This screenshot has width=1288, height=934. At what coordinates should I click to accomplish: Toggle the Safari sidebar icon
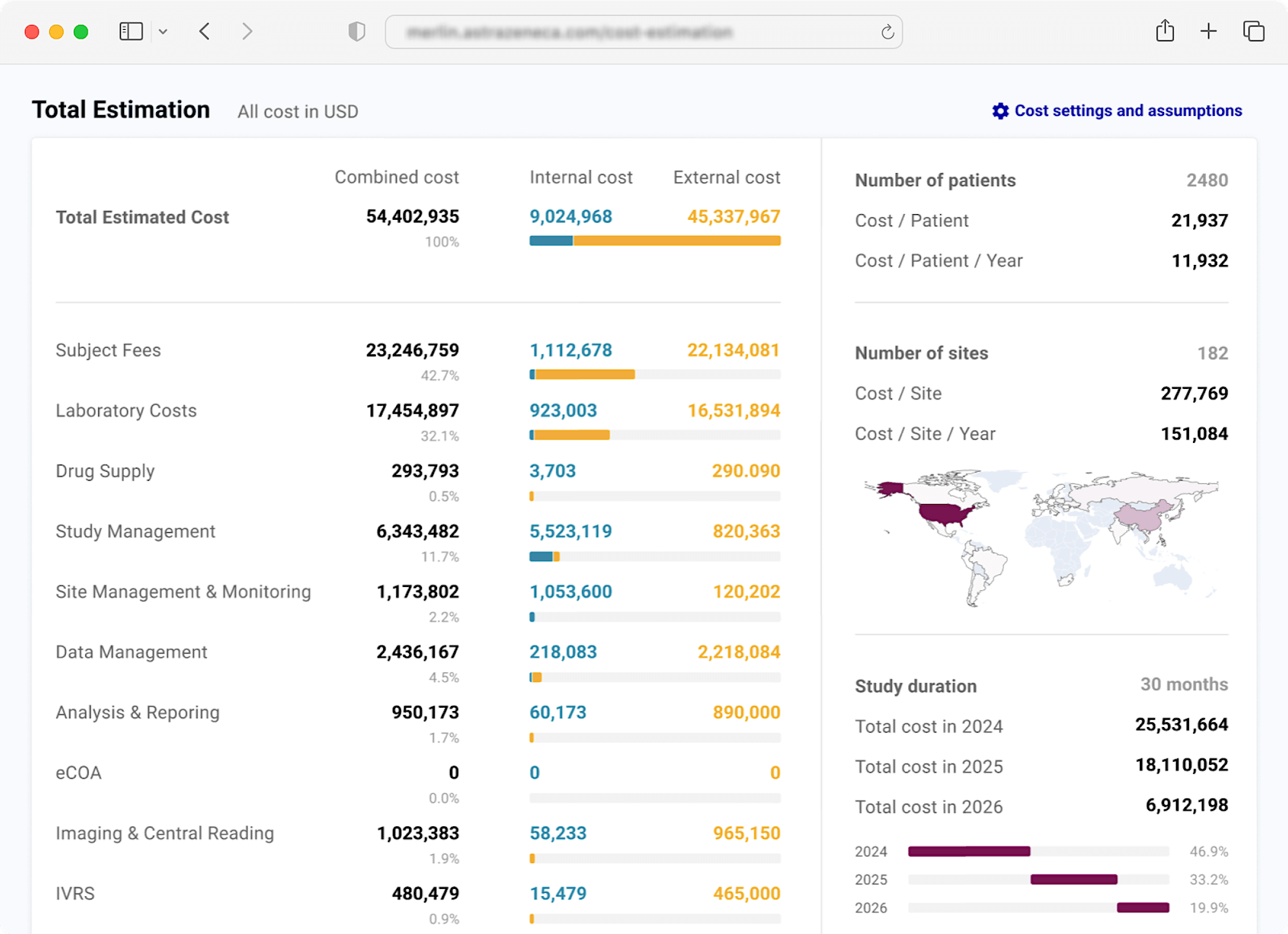131,31
